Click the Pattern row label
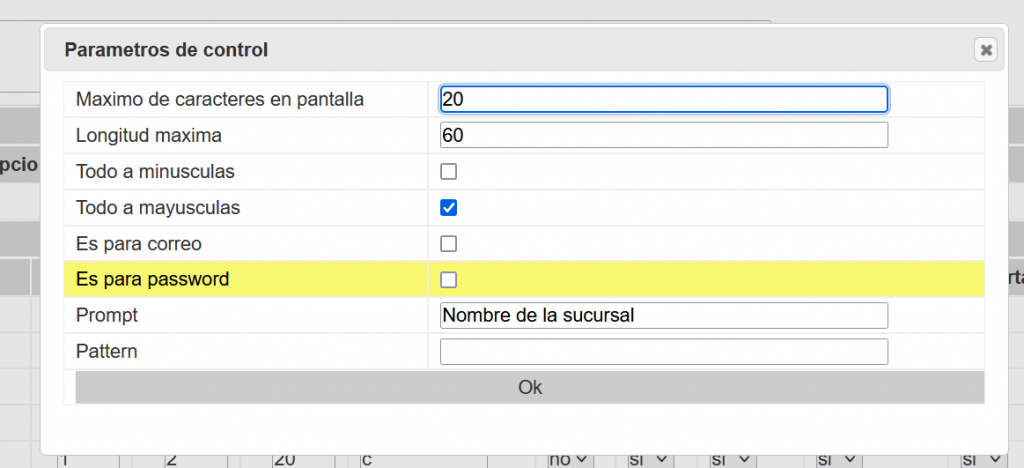 pos(106,352)
